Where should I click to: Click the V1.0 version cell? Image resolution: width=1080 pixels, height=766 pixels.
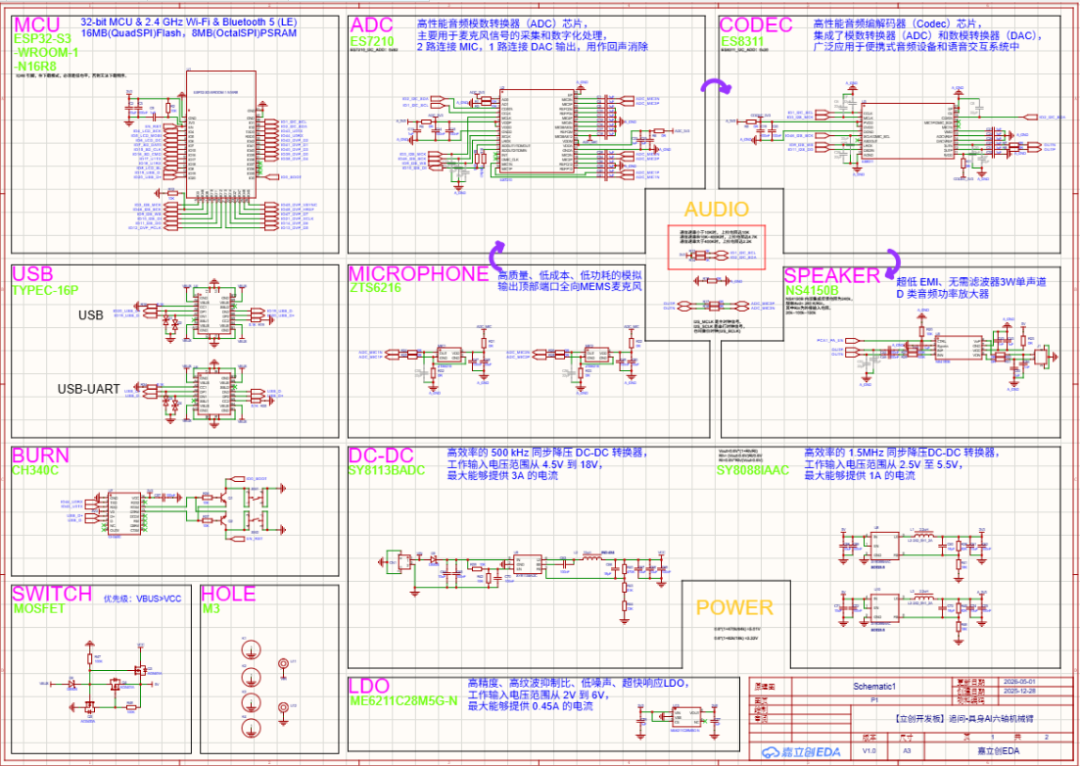[871, 751]
